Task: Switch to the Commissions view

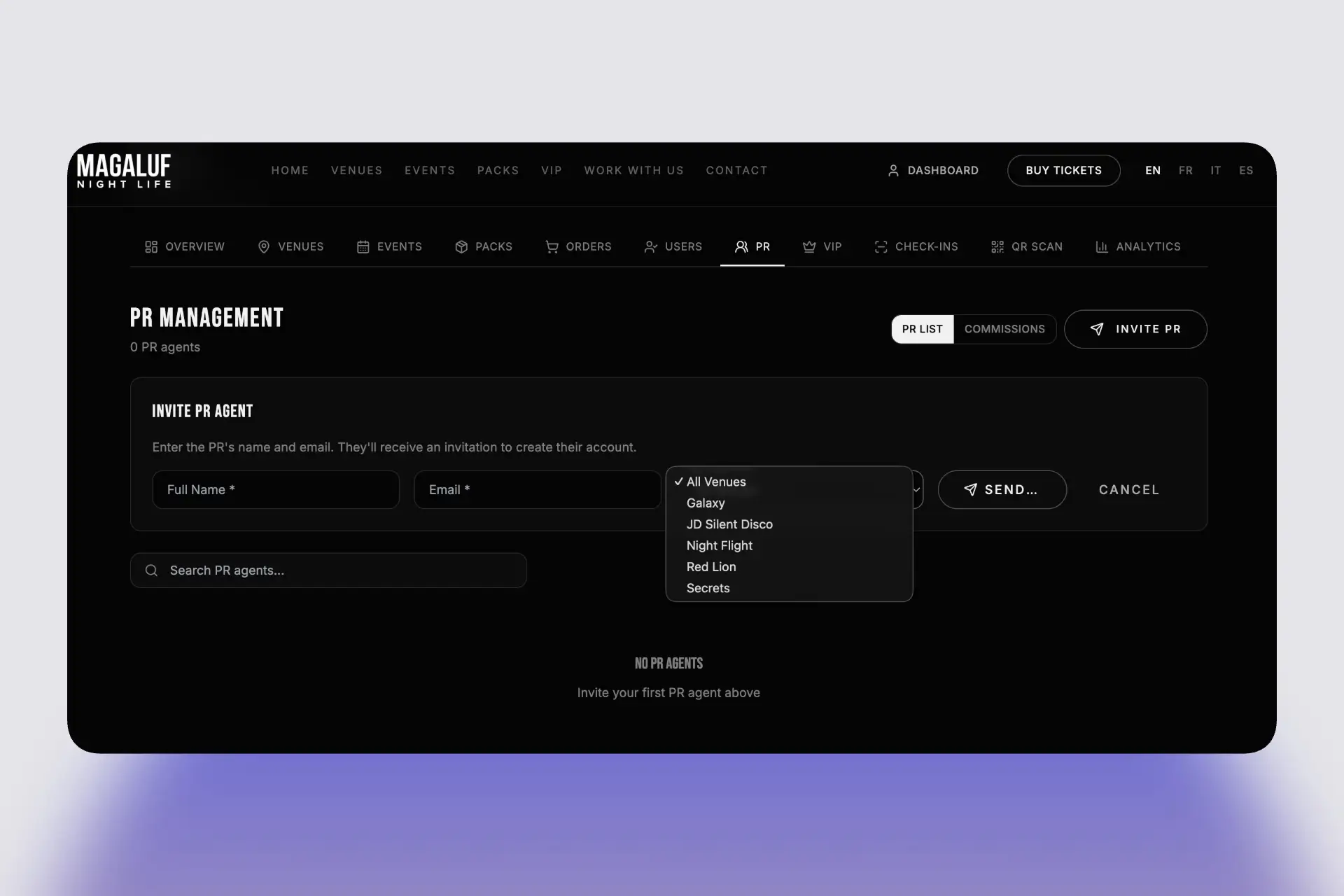Action: [x=1004, y=329]
